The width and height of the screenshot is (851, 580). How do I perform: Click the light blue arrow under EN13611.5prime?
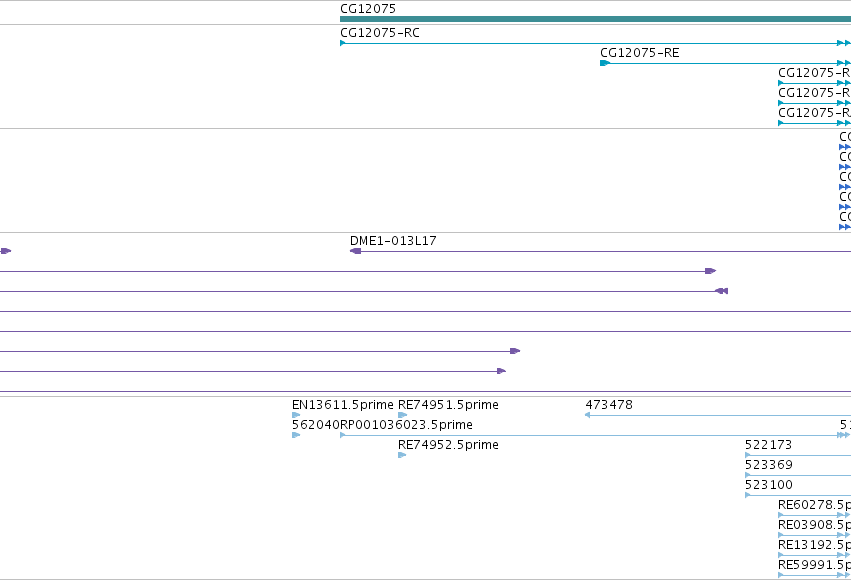click(296, 415)
